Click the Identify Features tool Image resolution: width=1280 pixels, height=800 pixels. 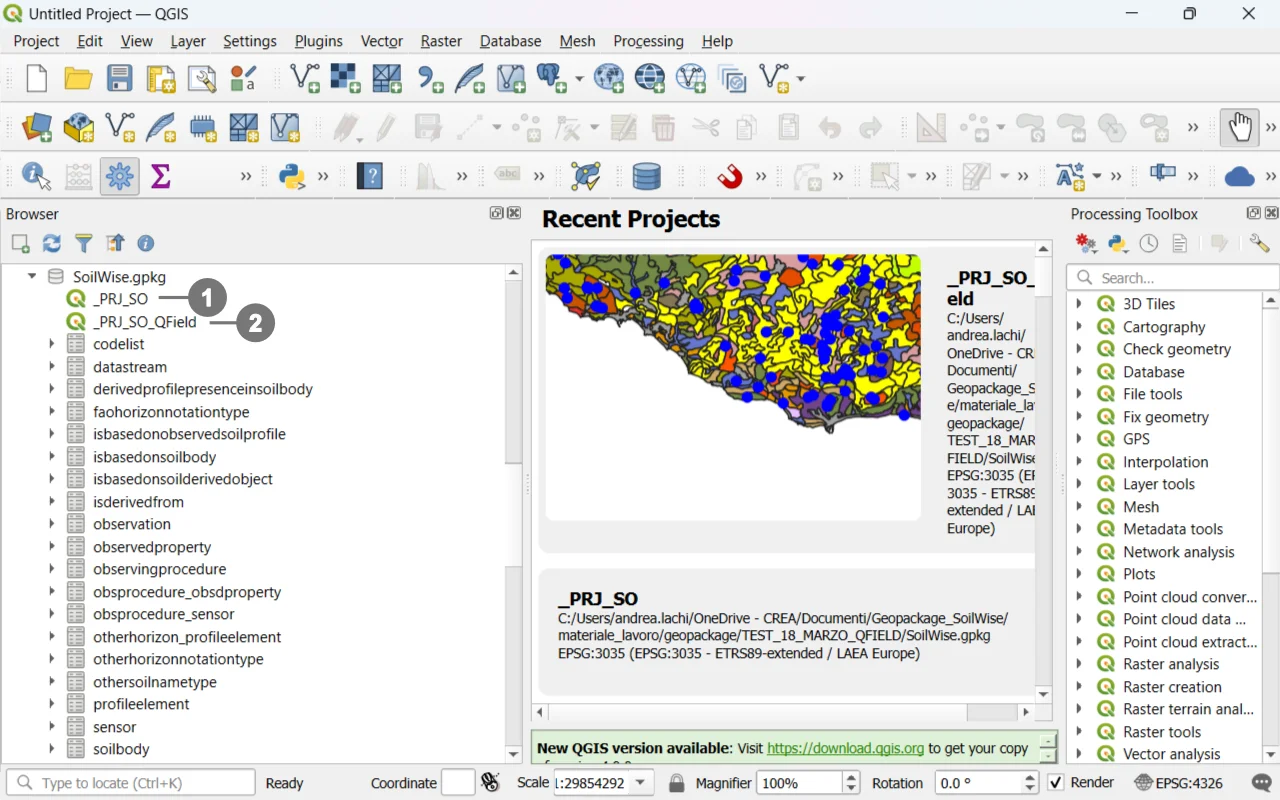(36, 177)
